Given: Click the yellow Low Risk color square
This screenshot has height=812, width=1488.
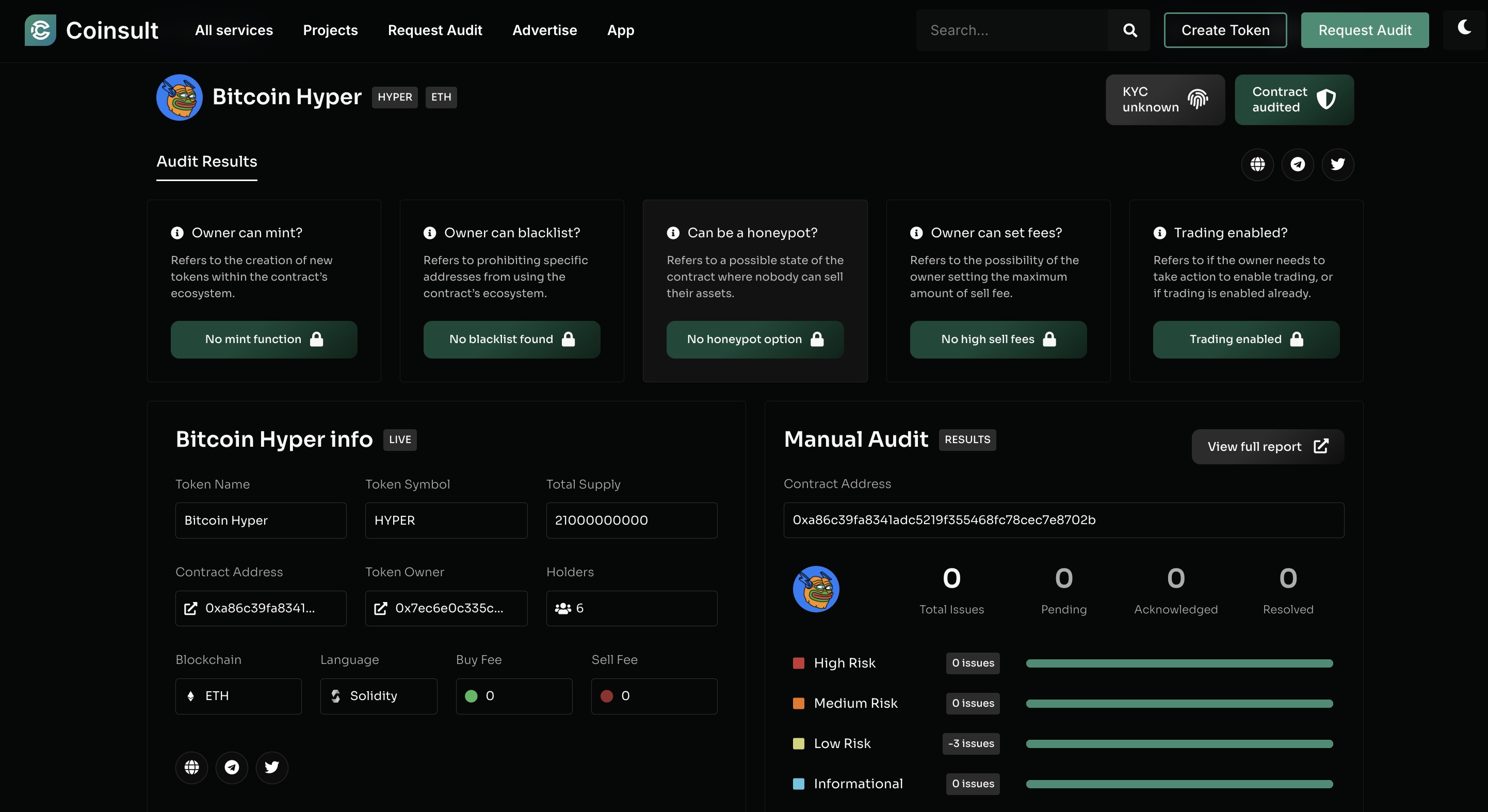Looking at the screenshot, I should [799, 744].
